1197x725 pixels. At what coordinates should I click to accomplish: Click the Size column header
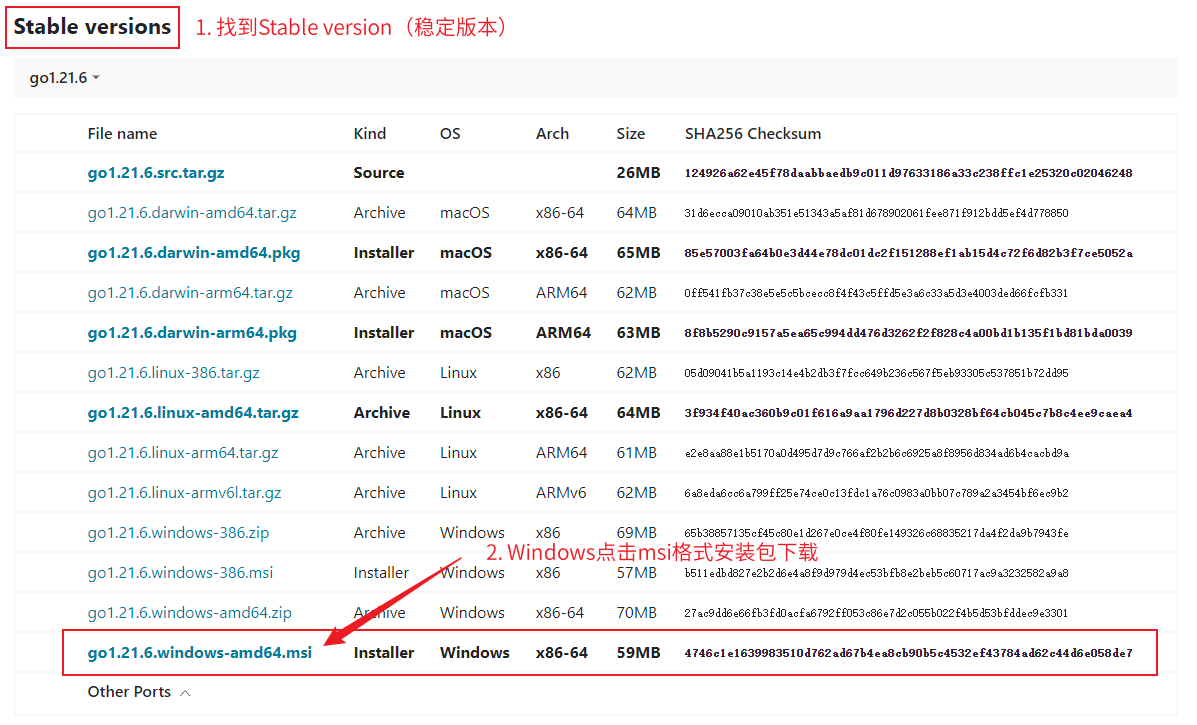point(630,134)
